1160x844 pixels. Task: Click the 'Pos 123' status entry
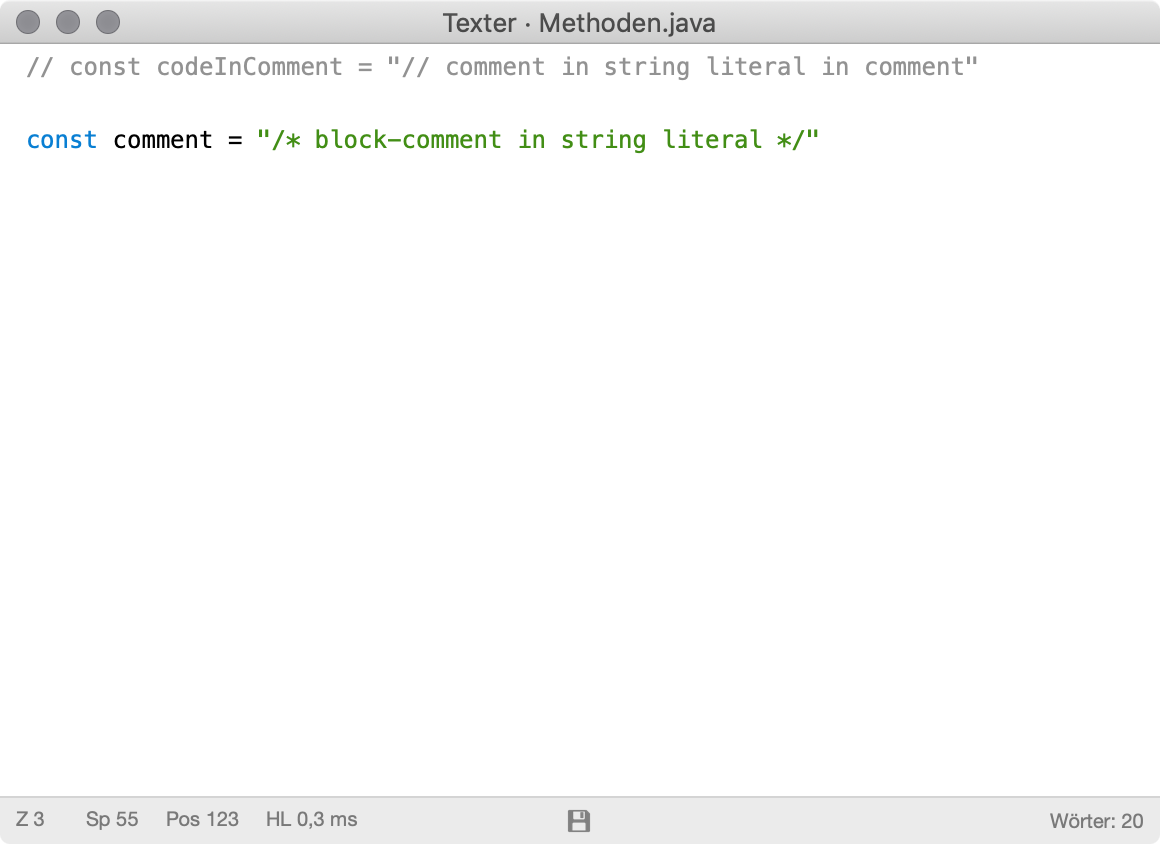coord(202,820)
